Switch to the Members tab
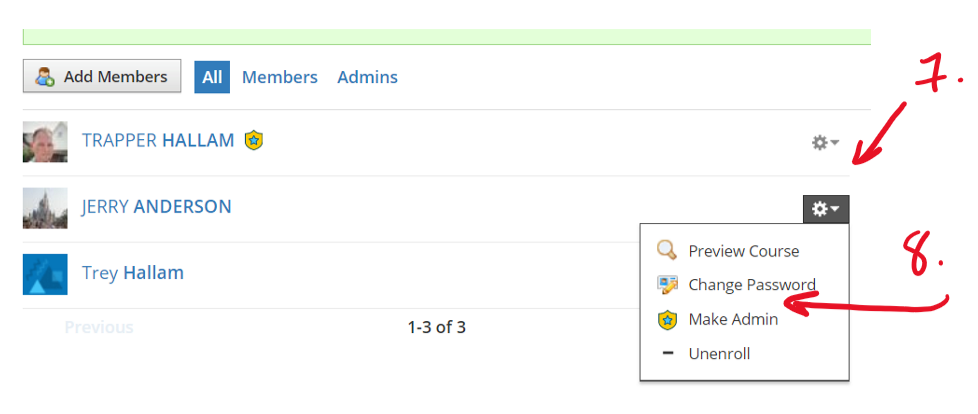The height and width of the screenshot is (414, 978). pyautogui.click(x=280, y=77)
